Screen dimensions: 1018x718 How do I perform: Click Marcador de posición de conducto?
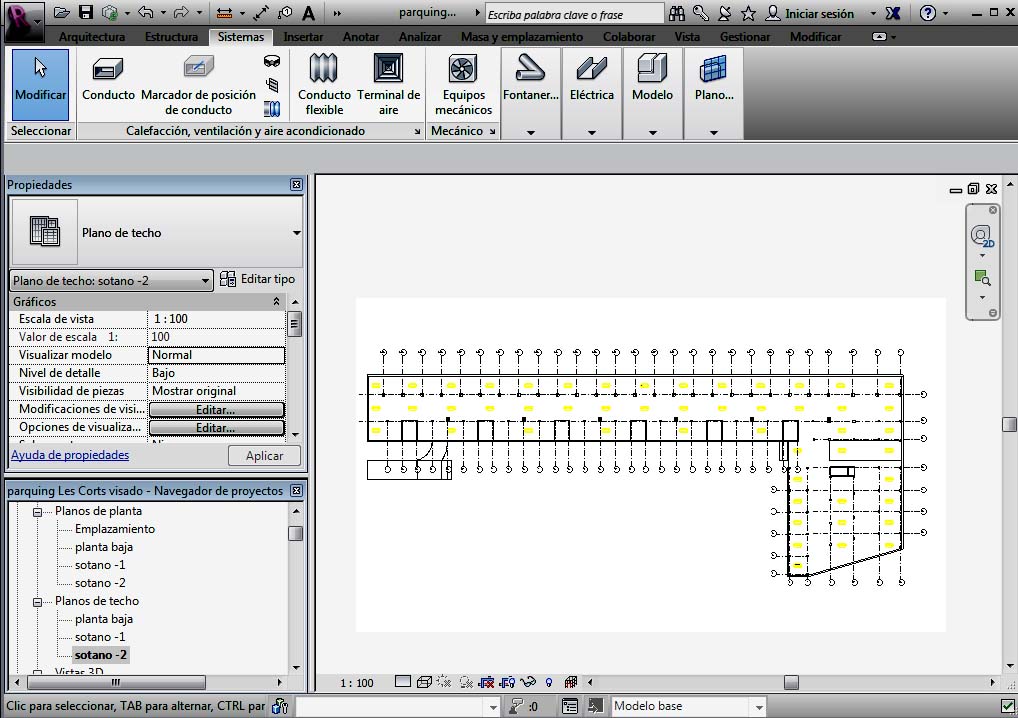click(199, 84)
